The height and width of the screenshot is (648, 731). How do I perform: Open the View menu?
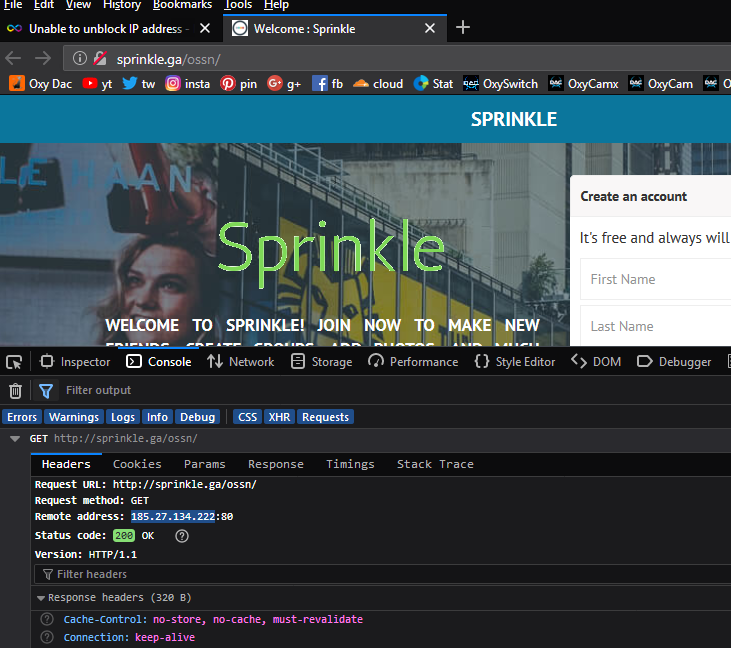point(78,5)
